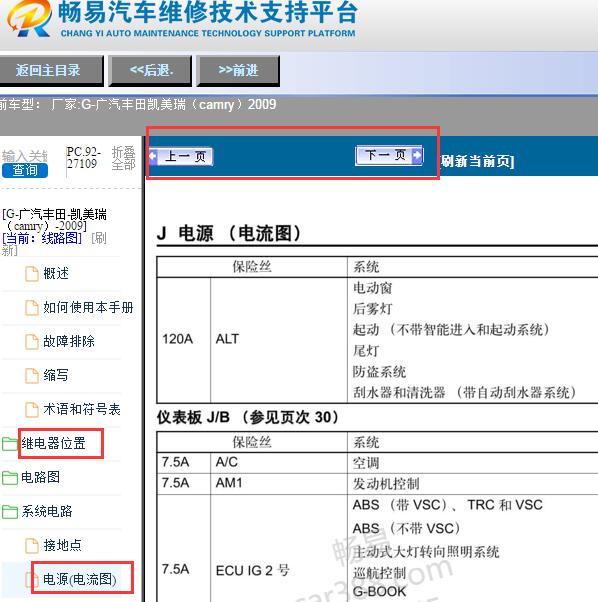Click folder icon beside 系统电路
598x602 pixels.
coord(10,511)
